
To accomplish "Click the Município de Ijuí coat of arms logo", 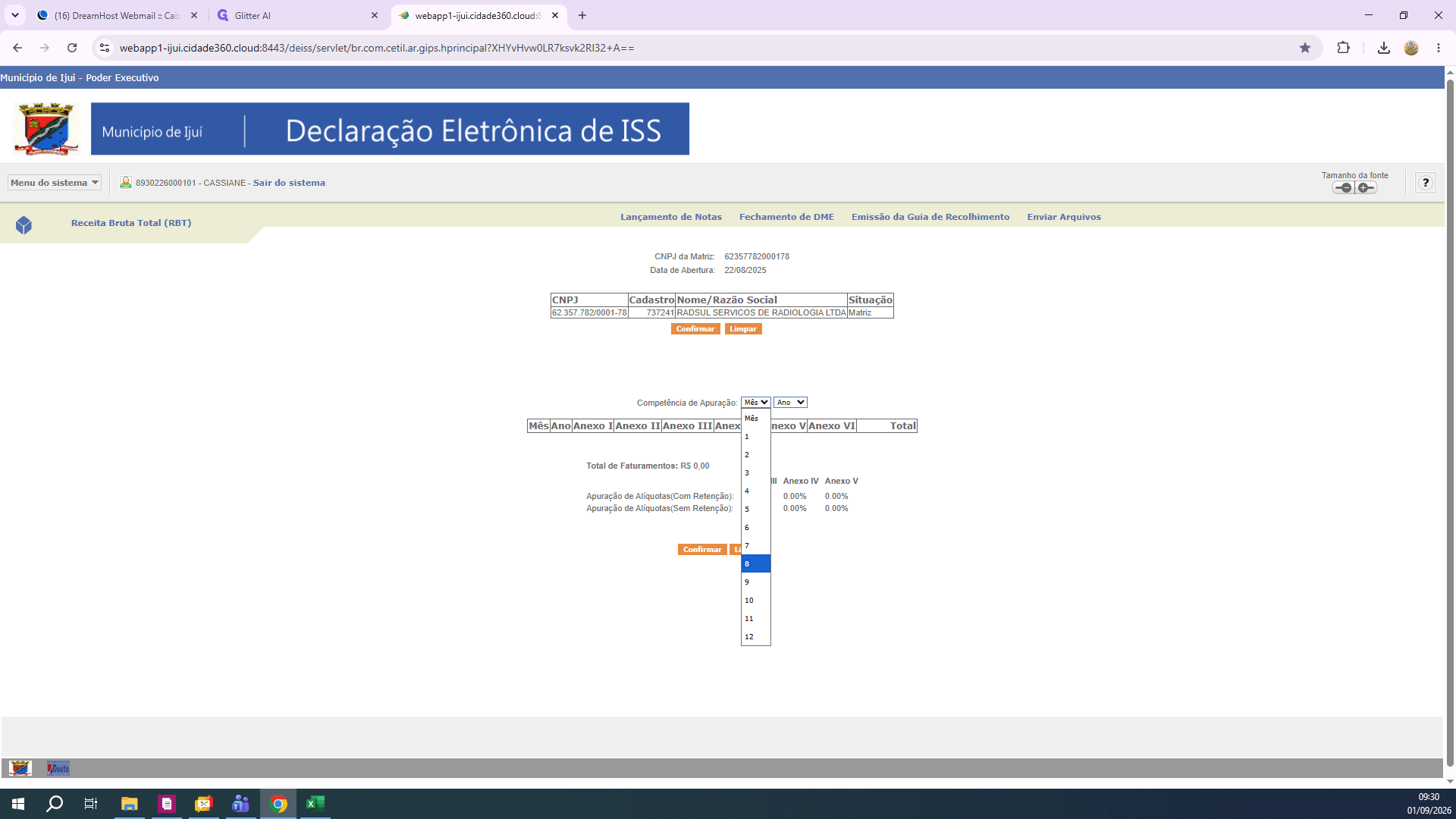I will click(x=46, y=129).
